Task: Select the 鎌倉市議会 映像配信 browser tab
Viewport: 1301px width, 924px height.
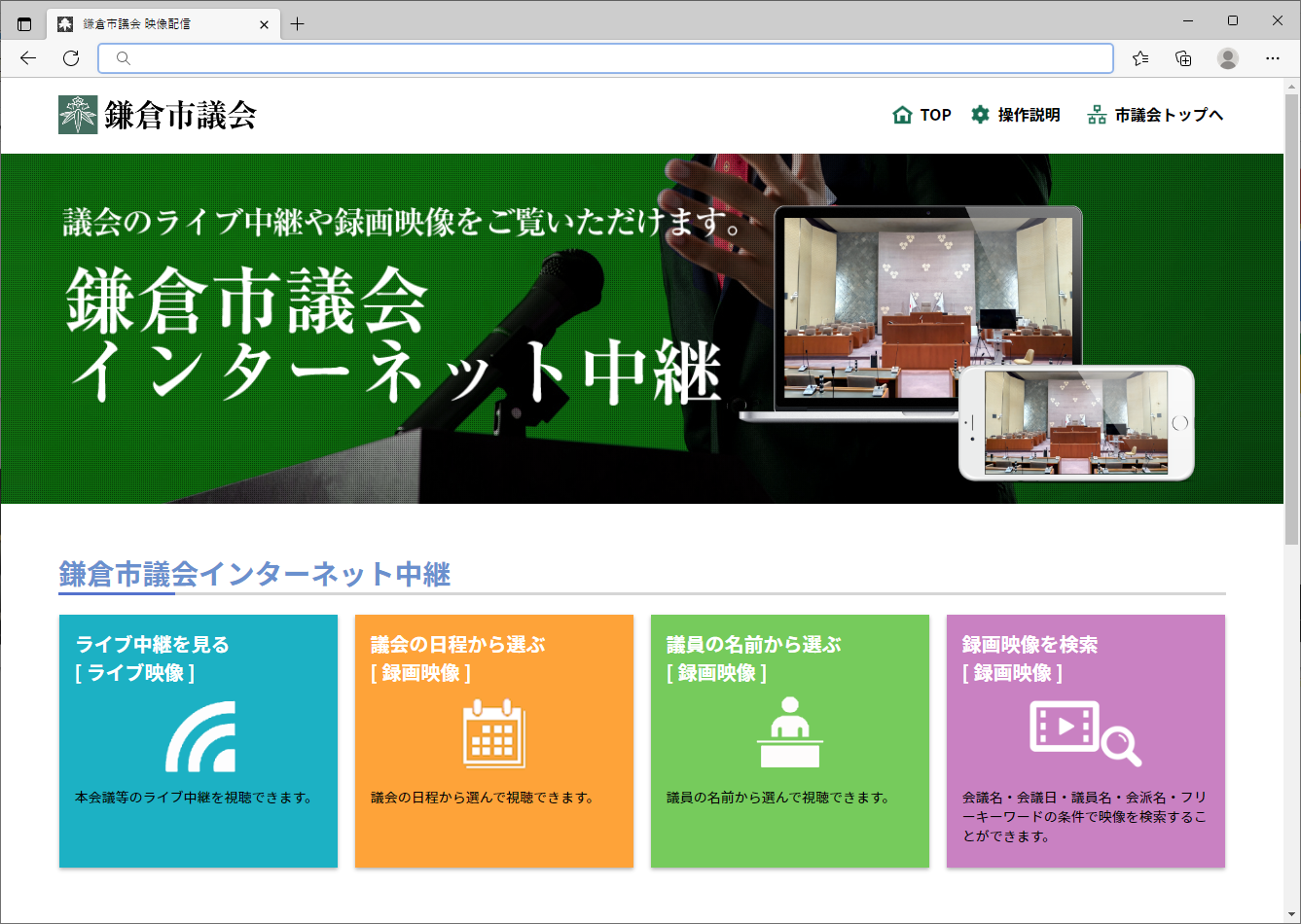Action: pos(163,24)
